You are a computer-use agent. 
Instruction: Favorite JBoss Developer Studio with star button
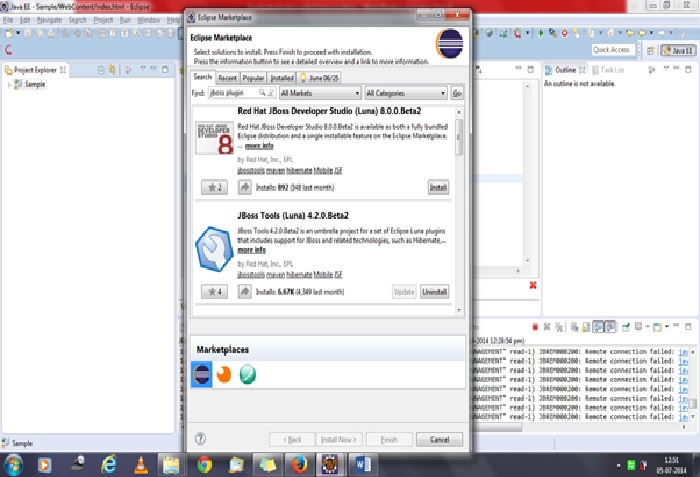[x=214, y=187]
